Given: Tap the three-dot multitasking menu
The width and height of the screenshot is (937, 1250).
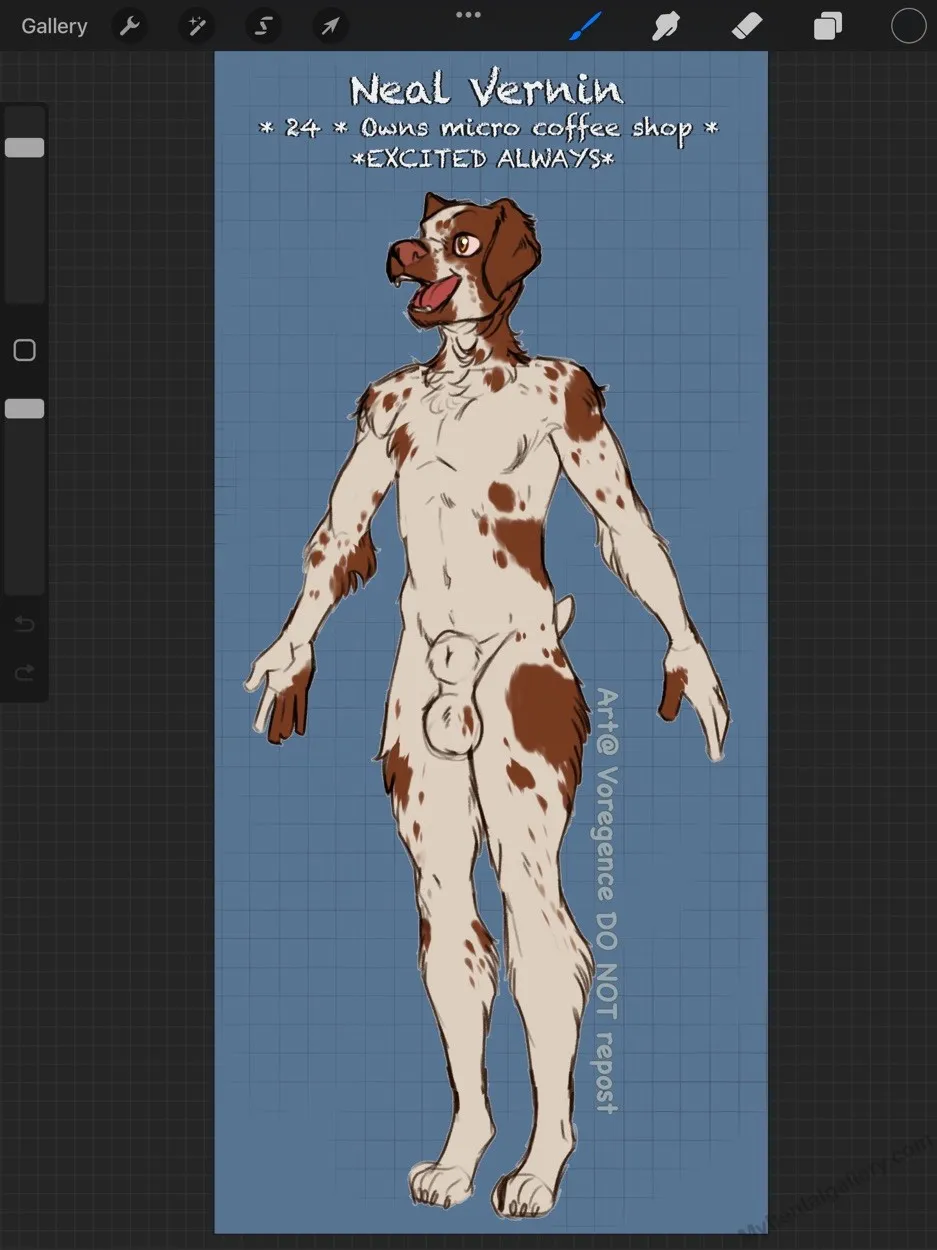Looking at the screenshot, I should 468,14.
